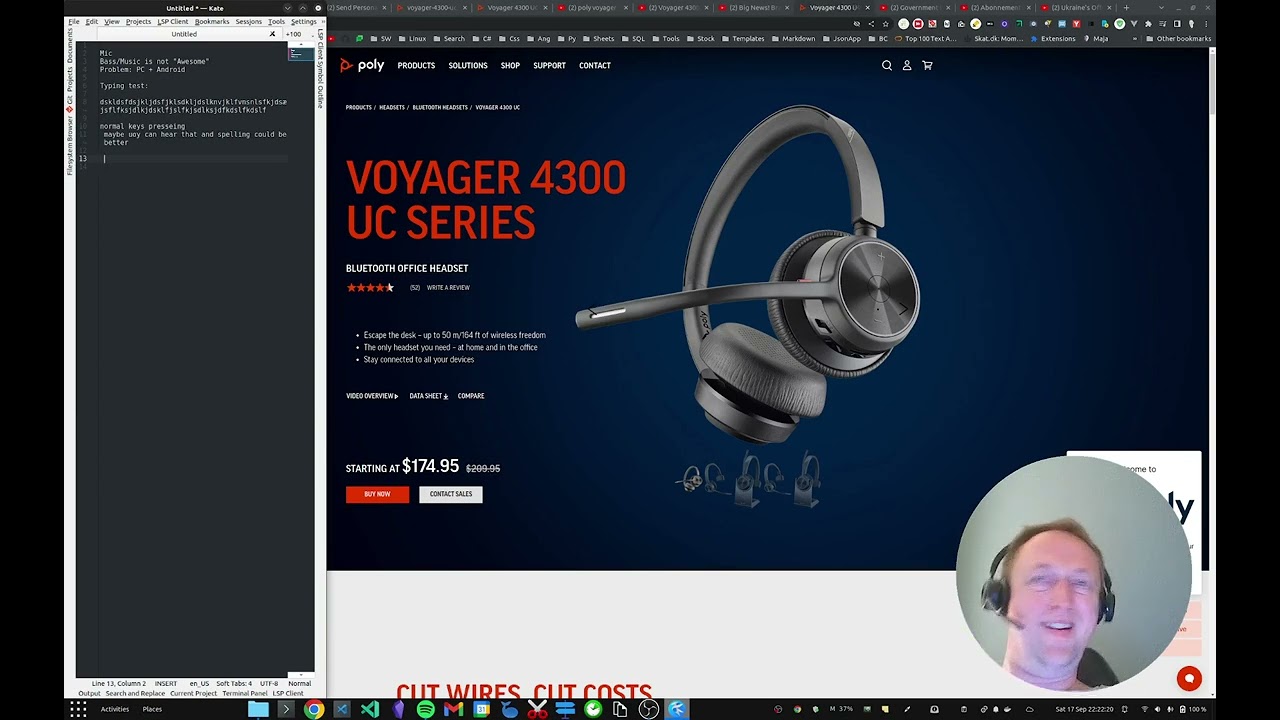This screenshot has width=1280, height=720.
Task: Toggle INSERT mode in Kate status bar
Action: (x=166, y=684)
